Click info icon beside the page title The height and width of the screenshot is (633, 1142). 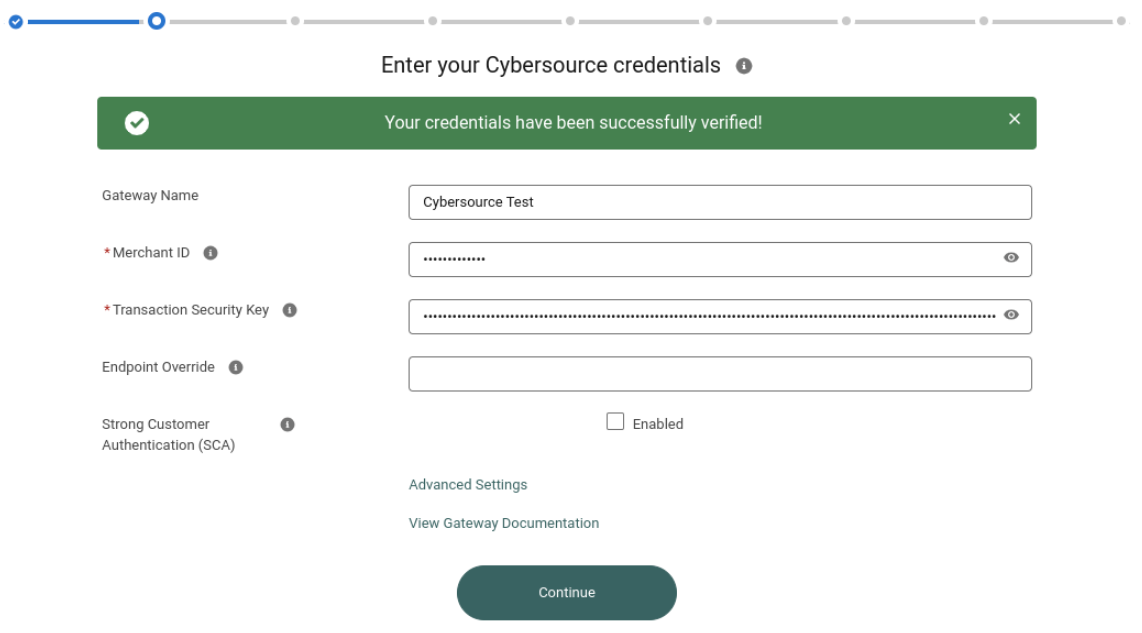pos(744,66)
